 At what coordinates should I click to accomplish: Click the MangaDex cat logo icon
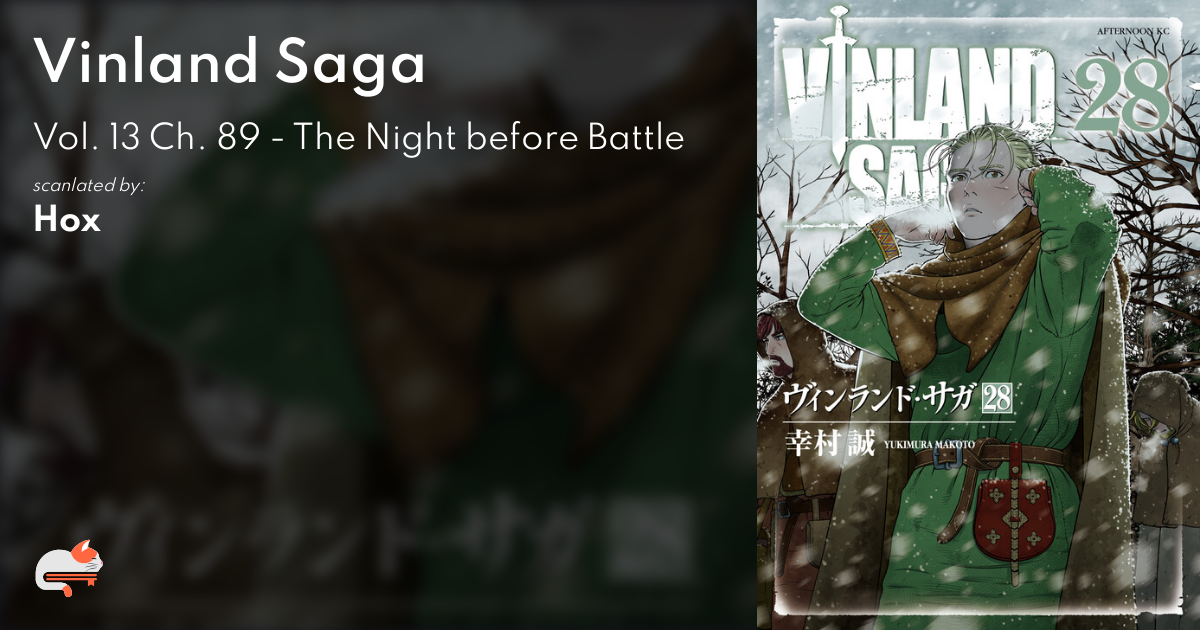(x=68, y=568)
